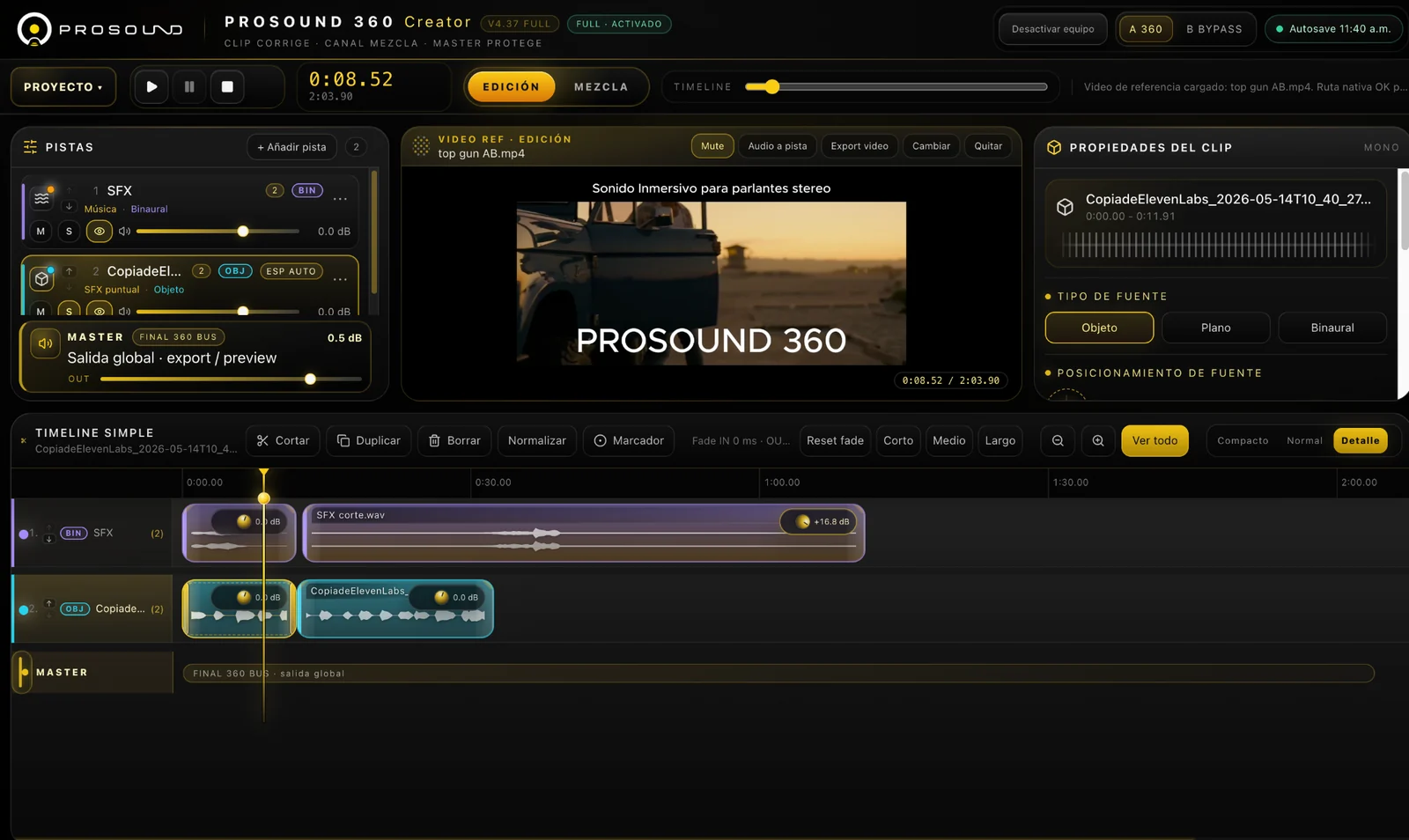
Task: Click the Ver todo button
Action: point(1154,440)
